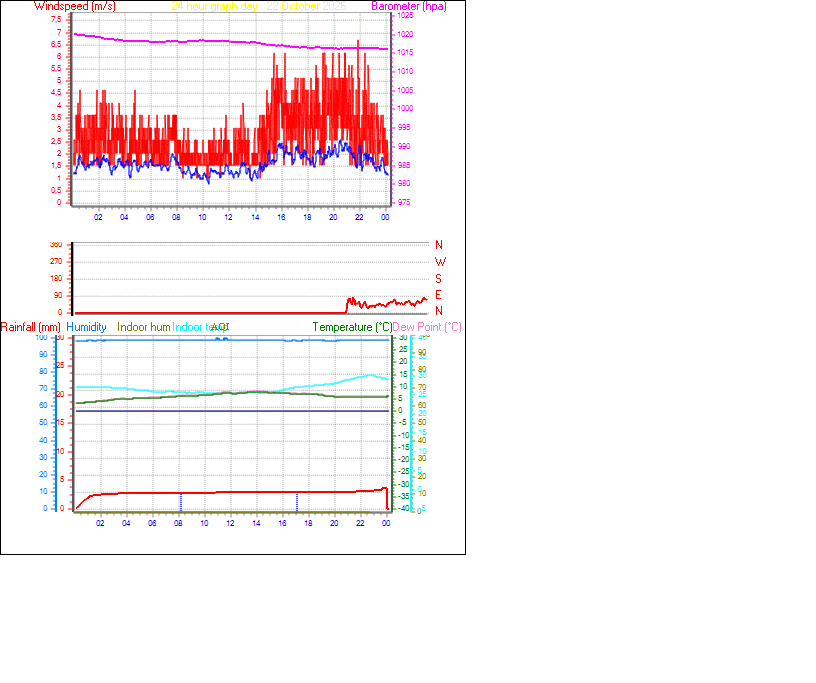Select the 1020 barometer scale value
This screenshot has width=816, height=683.
click(x=405, y=34)
